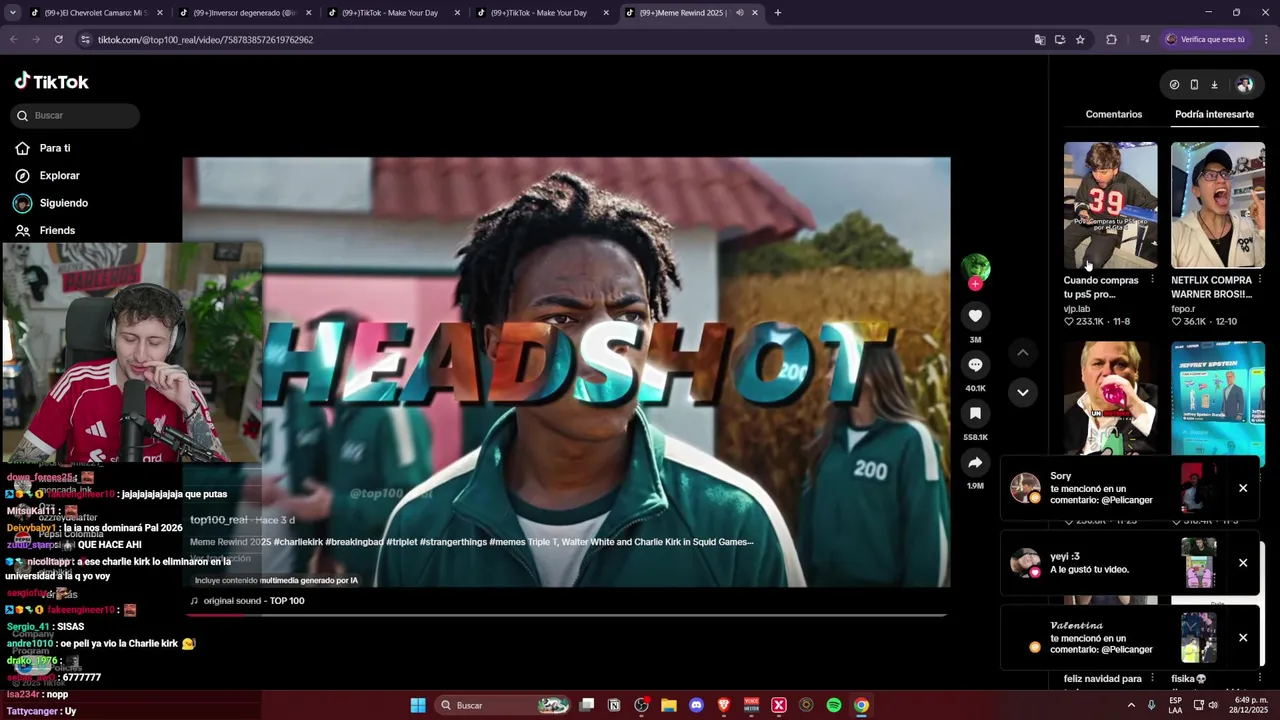Click the Explorar compass icon
This screenshot has width=1280, height=720.
(x=22, y=176)
